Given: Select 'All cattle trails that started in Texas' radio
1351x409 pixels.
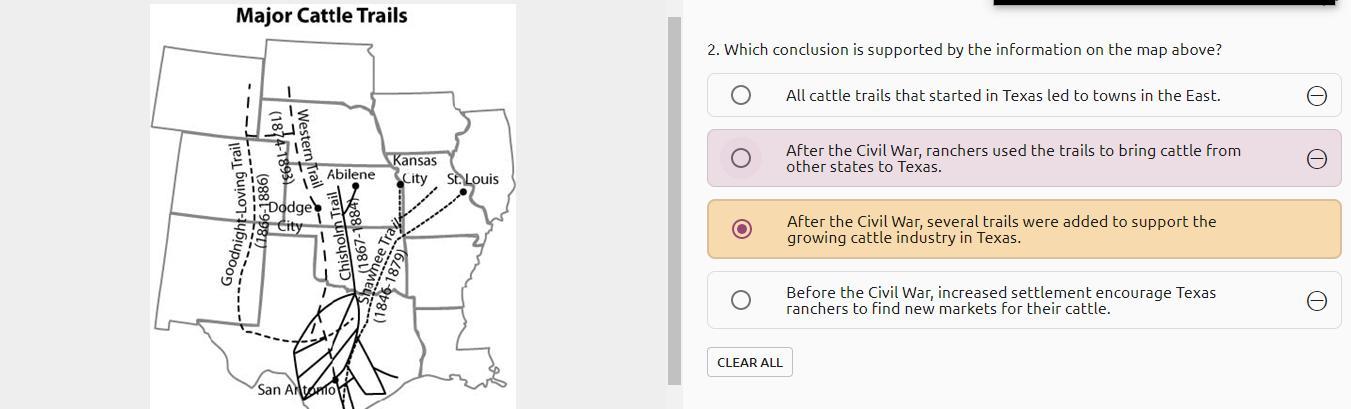Looking at the screenshot, I should pyautogui.click(x=740, y=95).
